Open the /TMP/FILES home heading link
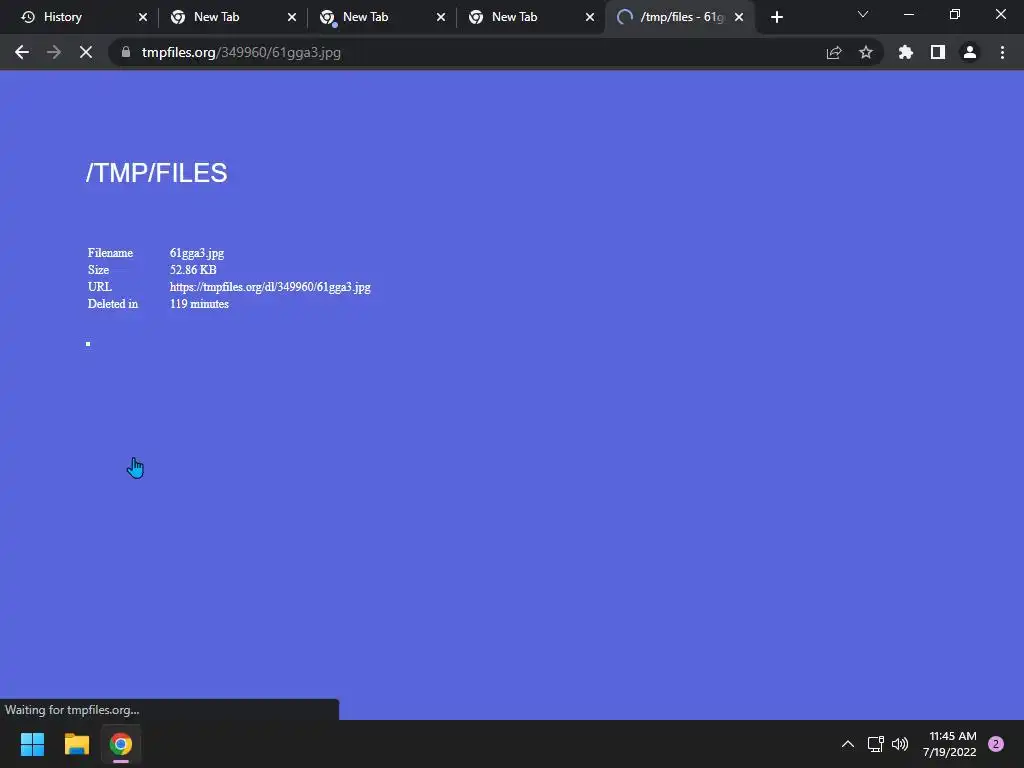Viewport: 1024px width, 768px height. coord(157,173)
